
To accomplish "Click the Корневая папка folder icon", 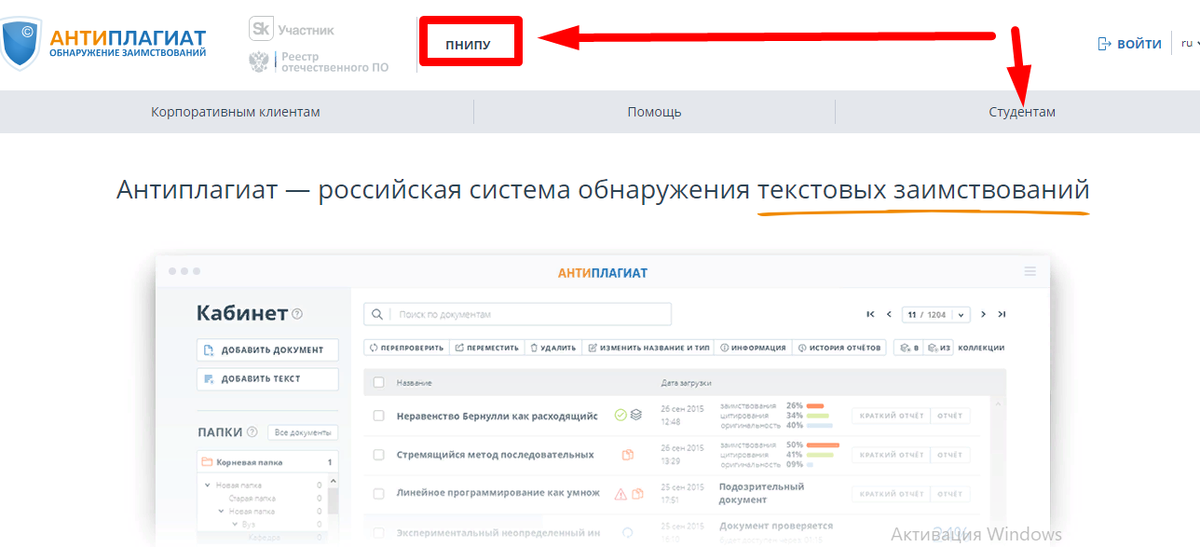I will pos(208,463).
